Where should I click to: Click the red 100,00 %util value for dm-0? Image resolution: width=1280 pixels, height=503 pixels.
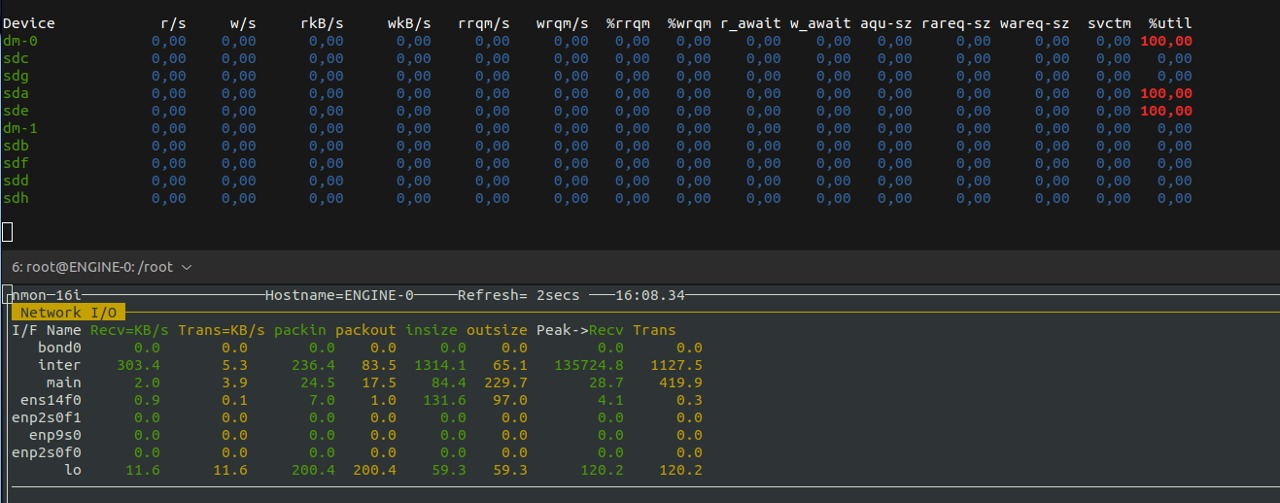point(1166,41)
